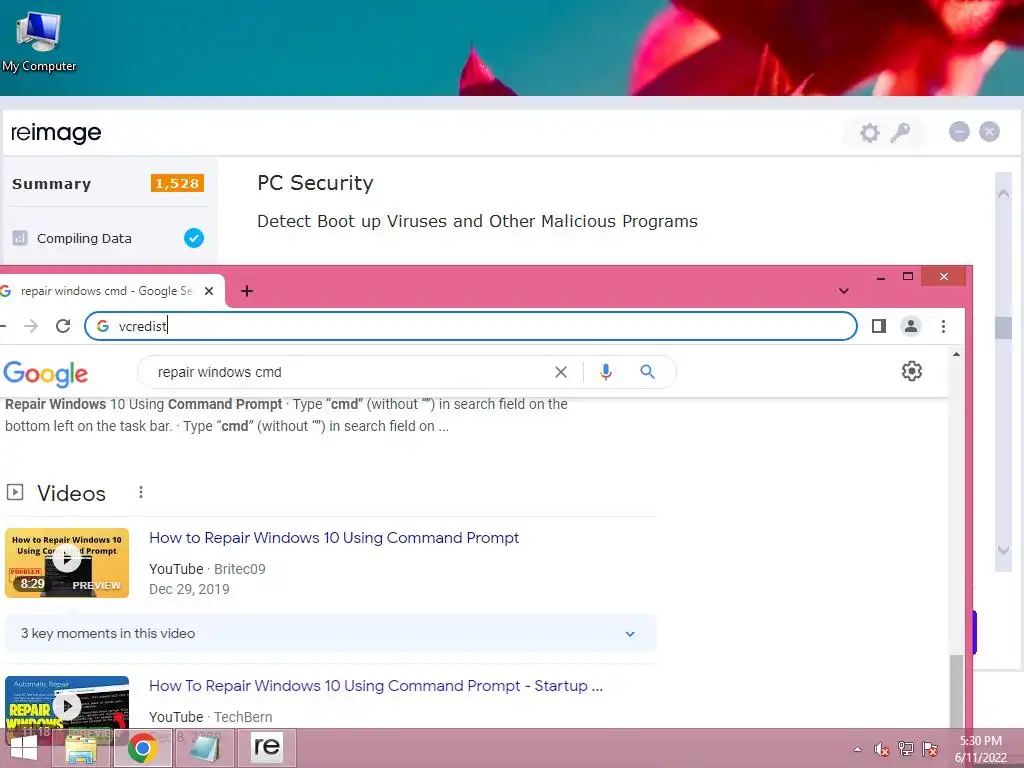Open the Windows Start button
Image resolution: width=1024 pixels, height=768 pixels.
pos(24,748)
